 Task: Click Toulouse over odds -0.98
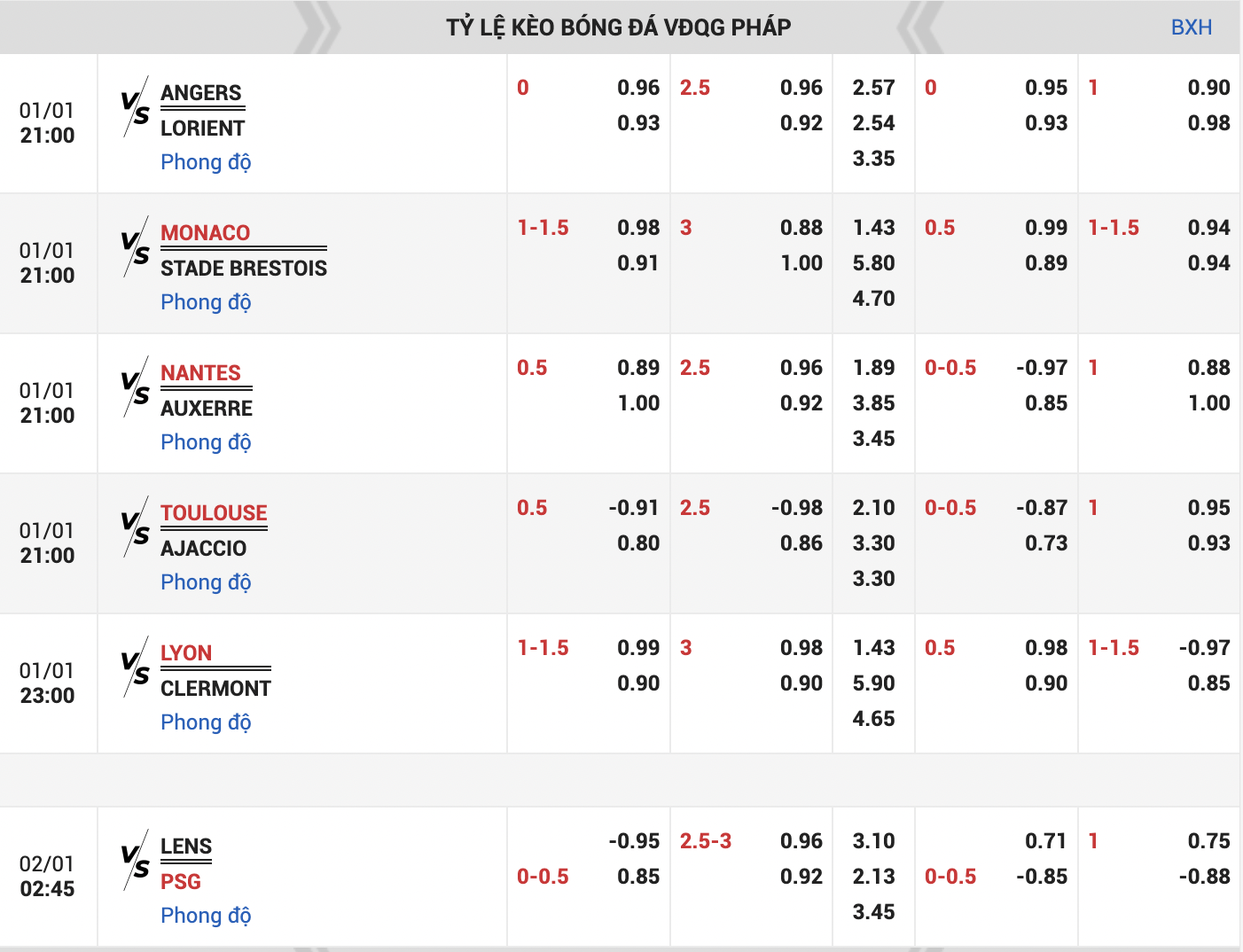coord(797,508)
